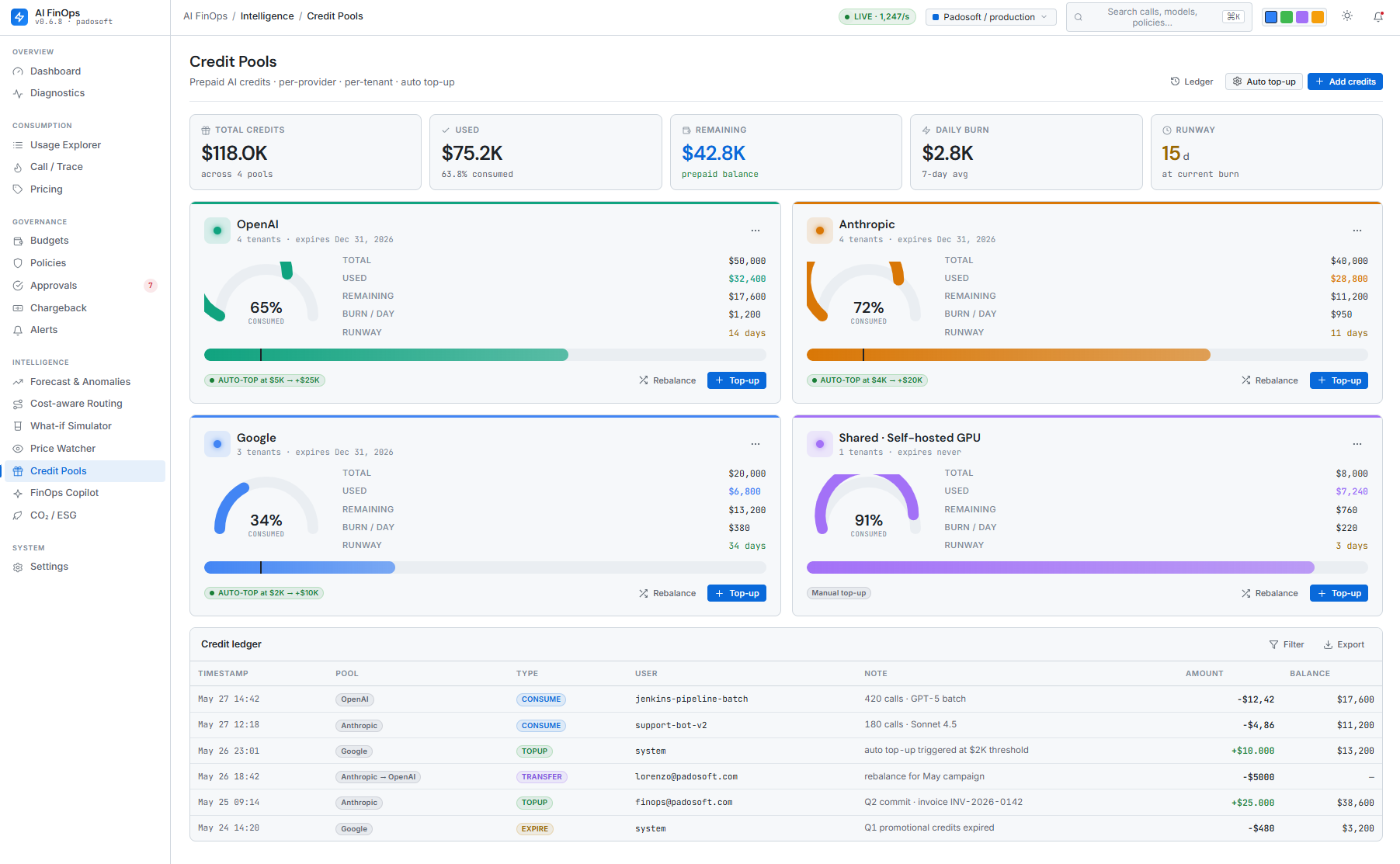The width and height of the screenshot is (1400, 864).
Task: Go to Intelligence in the breadcrumb
Action: point(267,16)
